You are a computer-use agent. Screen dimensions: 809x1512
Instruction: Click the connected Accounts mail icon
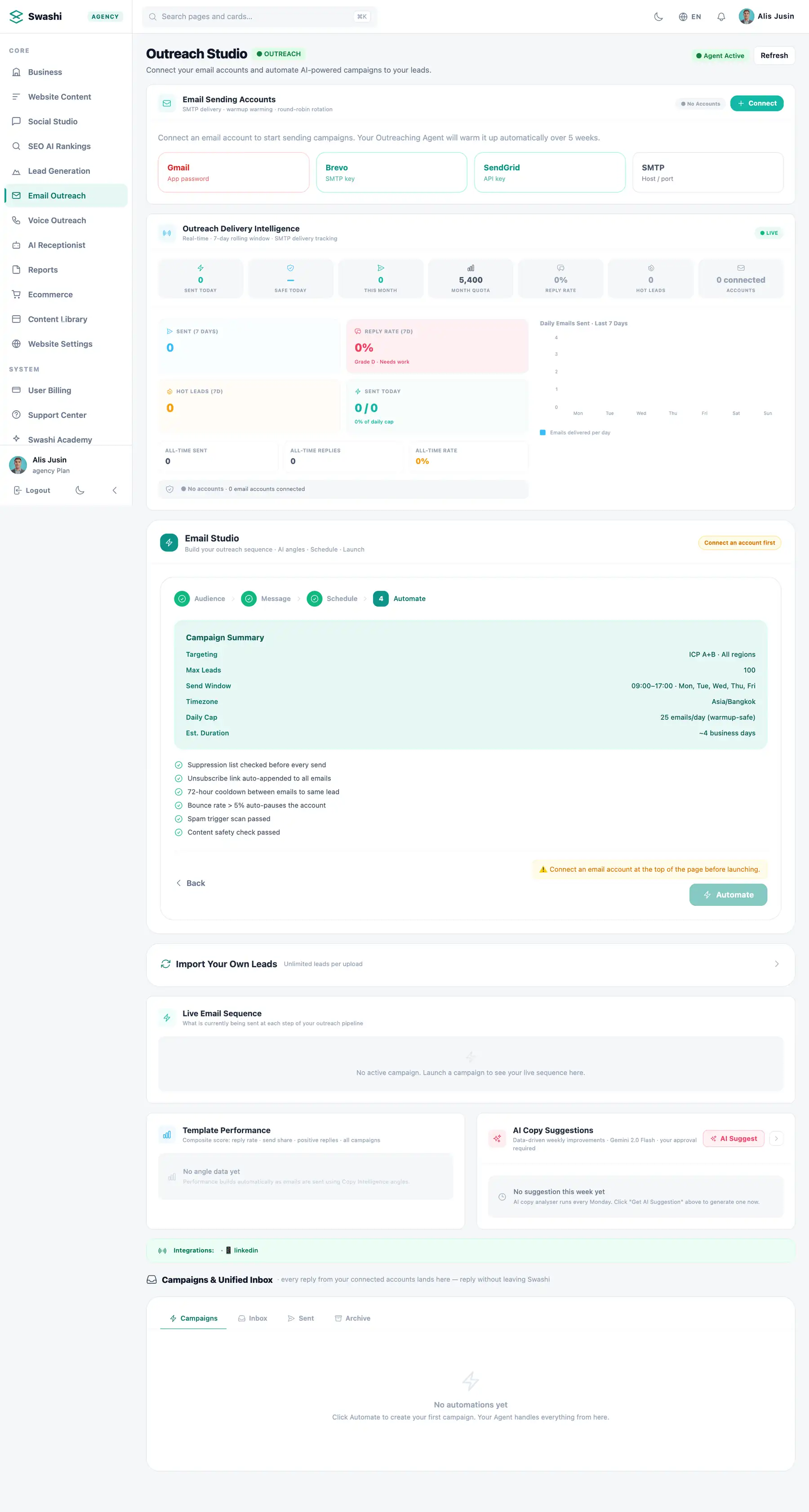(x=740, y=268)
